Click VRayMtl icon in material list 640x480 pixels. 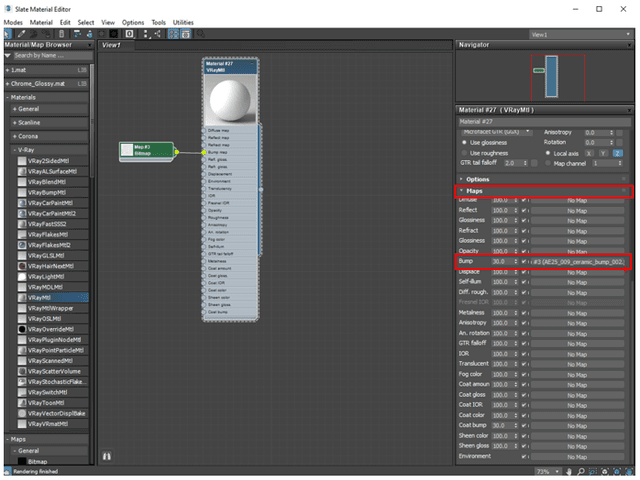(x=22, y=298)
